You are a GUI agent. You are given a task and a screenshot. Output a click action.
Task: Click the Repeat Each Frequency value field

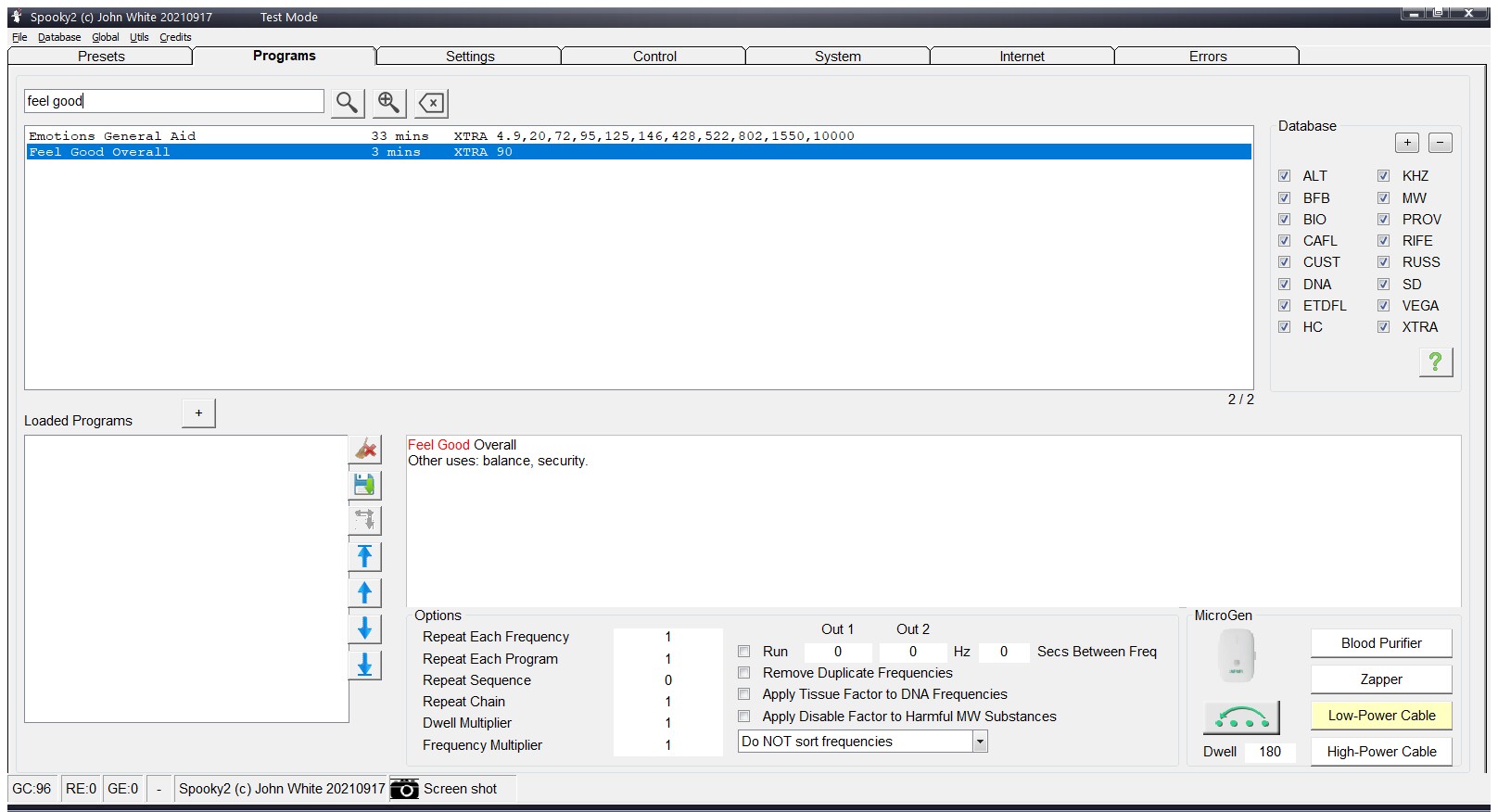point(667,637)
